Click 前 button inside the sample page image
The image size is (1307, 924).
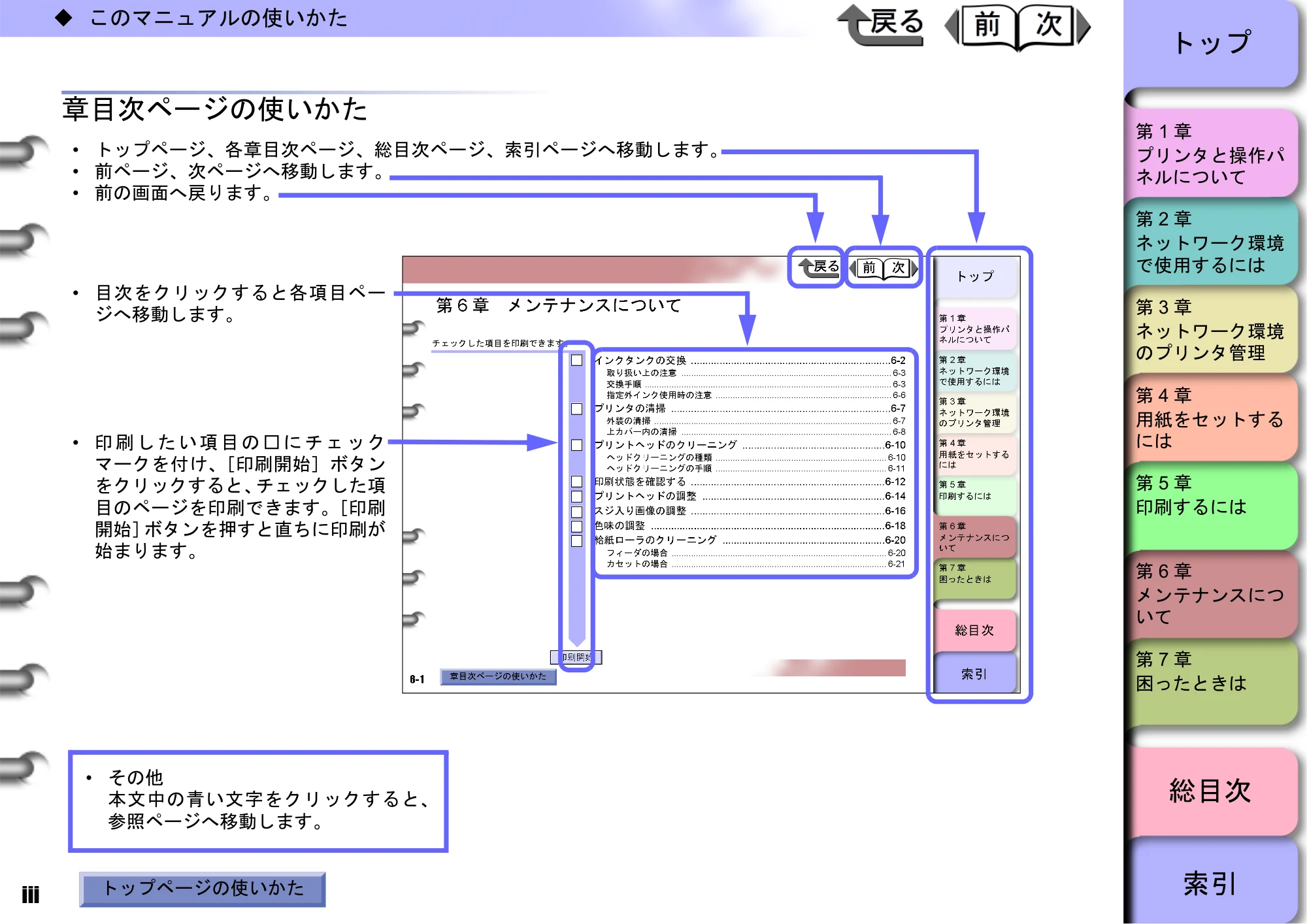pos(868,268)
